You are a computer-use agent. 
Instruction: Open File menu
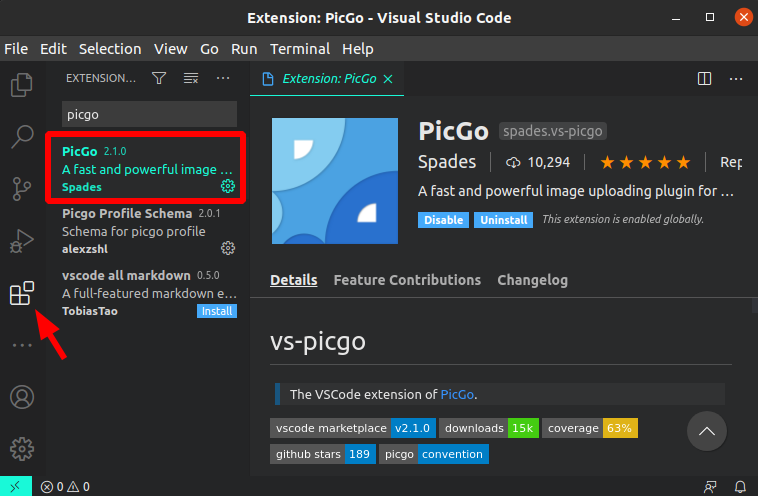pos(16,49)
